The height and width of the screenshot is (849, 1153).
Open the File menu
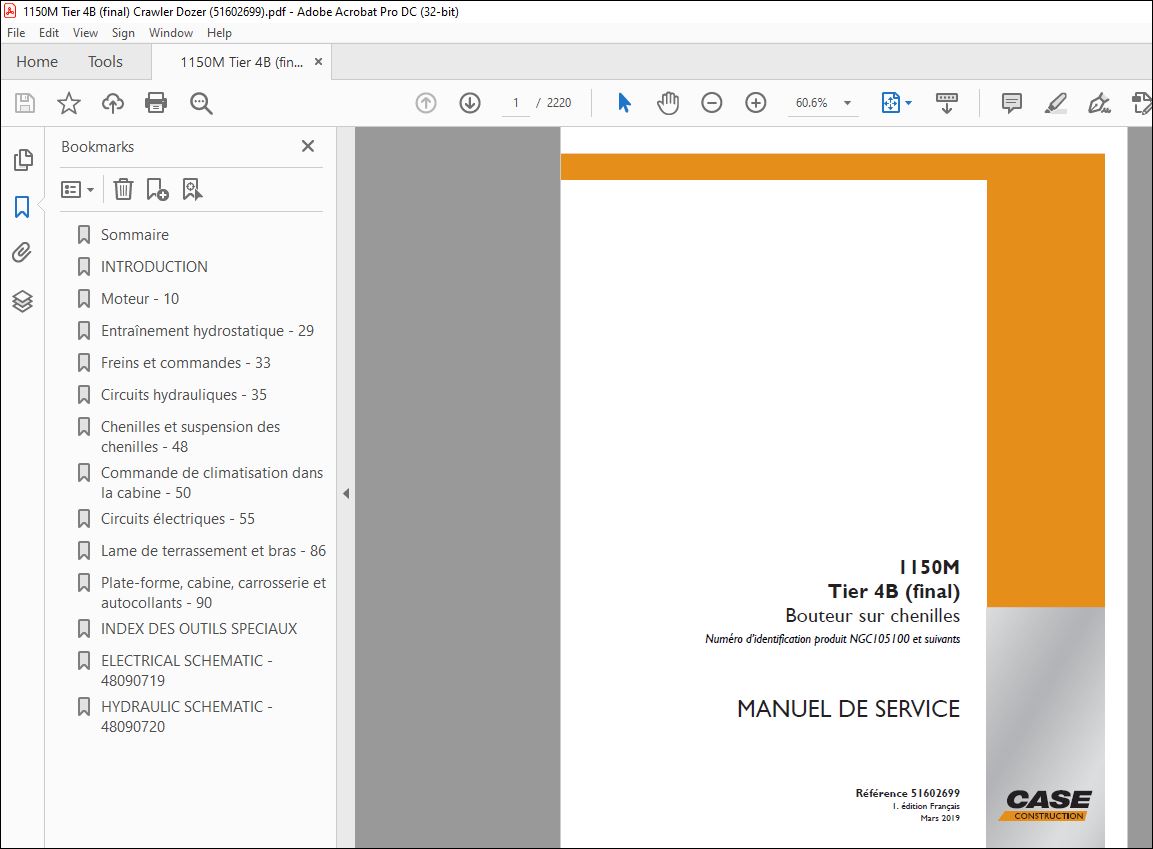[16, 33]
